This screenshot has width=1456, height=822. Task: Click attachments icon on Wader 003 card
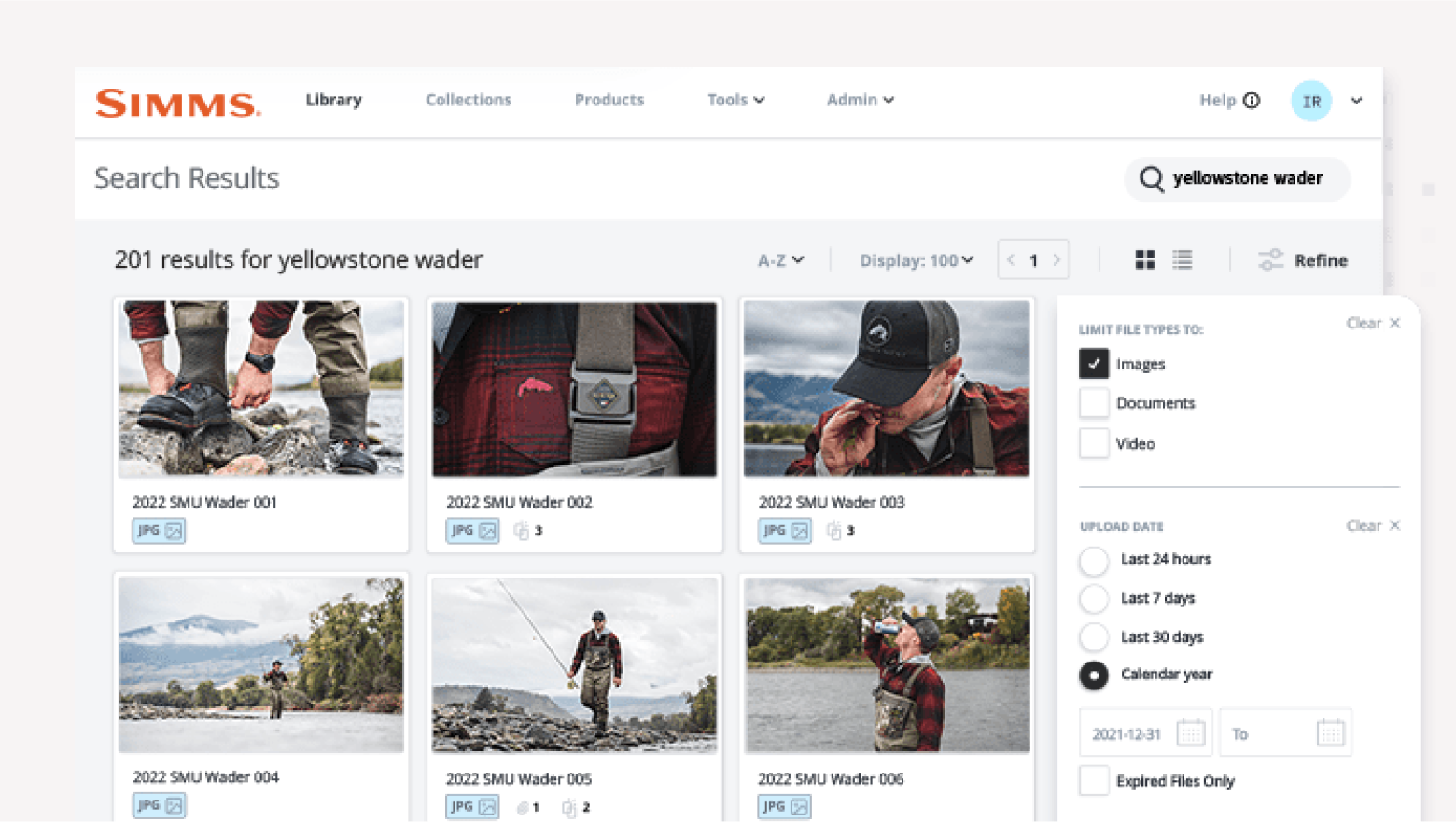pos(834,531)
